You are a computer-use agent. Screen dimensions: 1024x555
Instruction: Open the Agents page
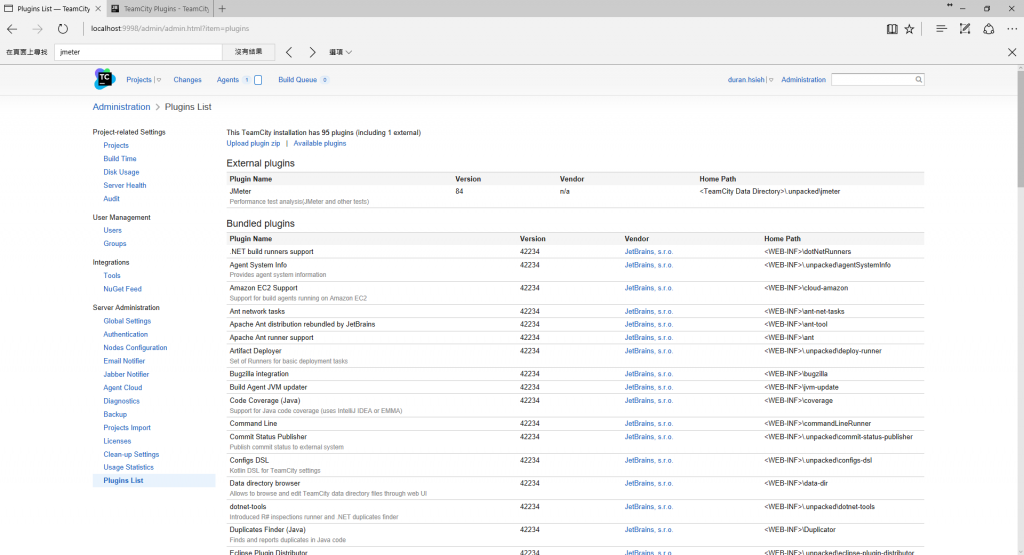tap(228, 80)
